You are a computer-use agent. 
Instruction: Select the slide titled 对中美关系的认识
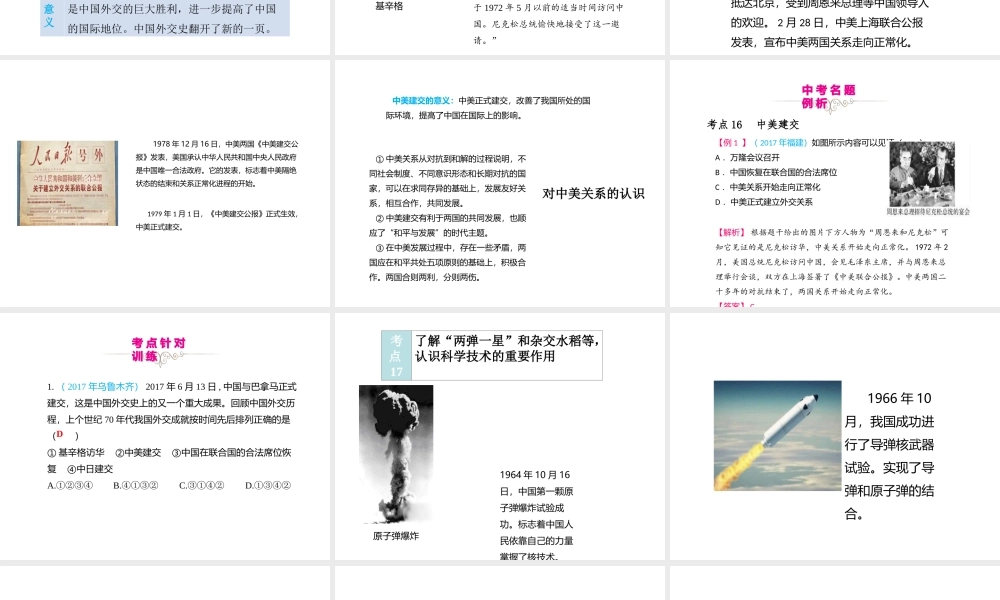click(x=499, y=183)
